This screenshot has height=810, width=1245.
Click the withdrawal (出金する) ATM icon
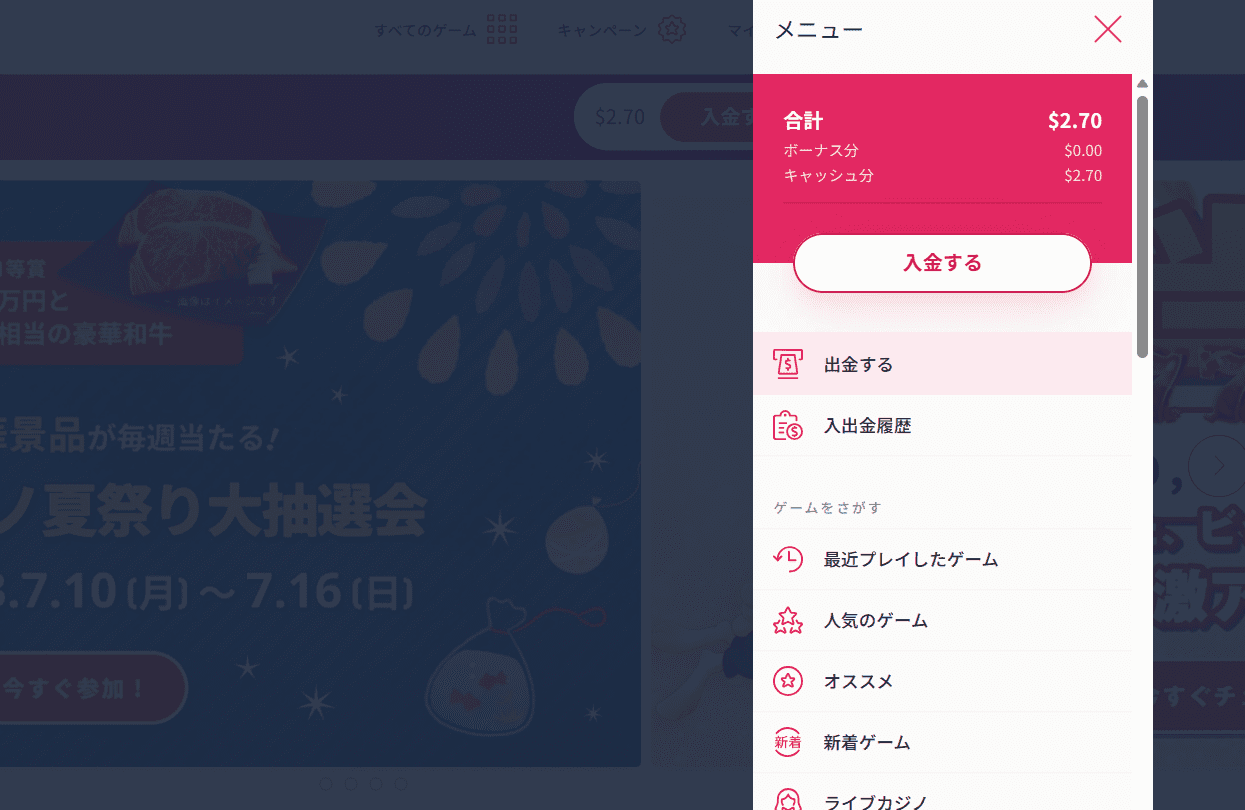coord(788,364)
